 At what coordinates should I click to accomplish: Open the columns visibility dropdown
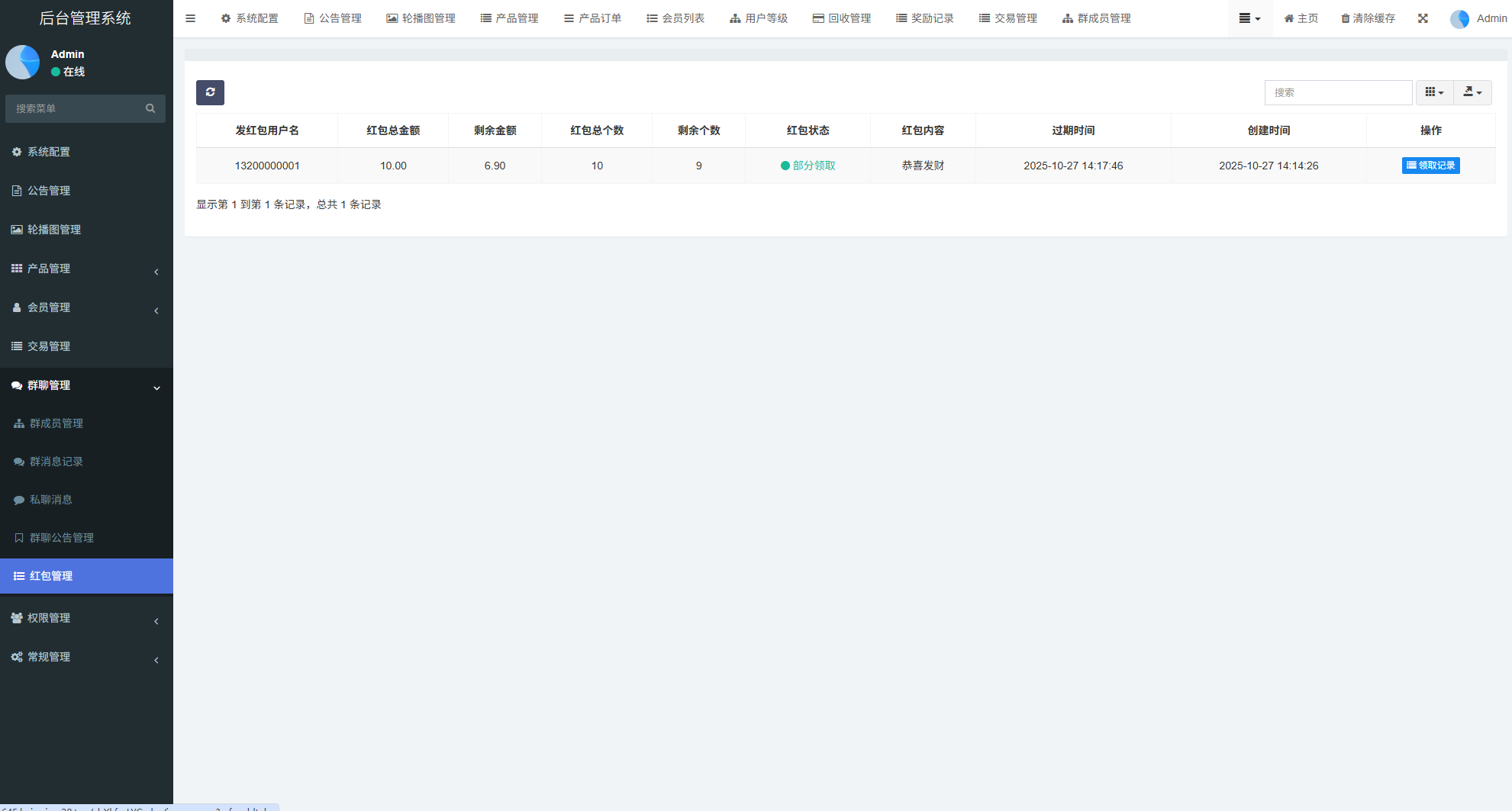click(x=1434, y=92)
